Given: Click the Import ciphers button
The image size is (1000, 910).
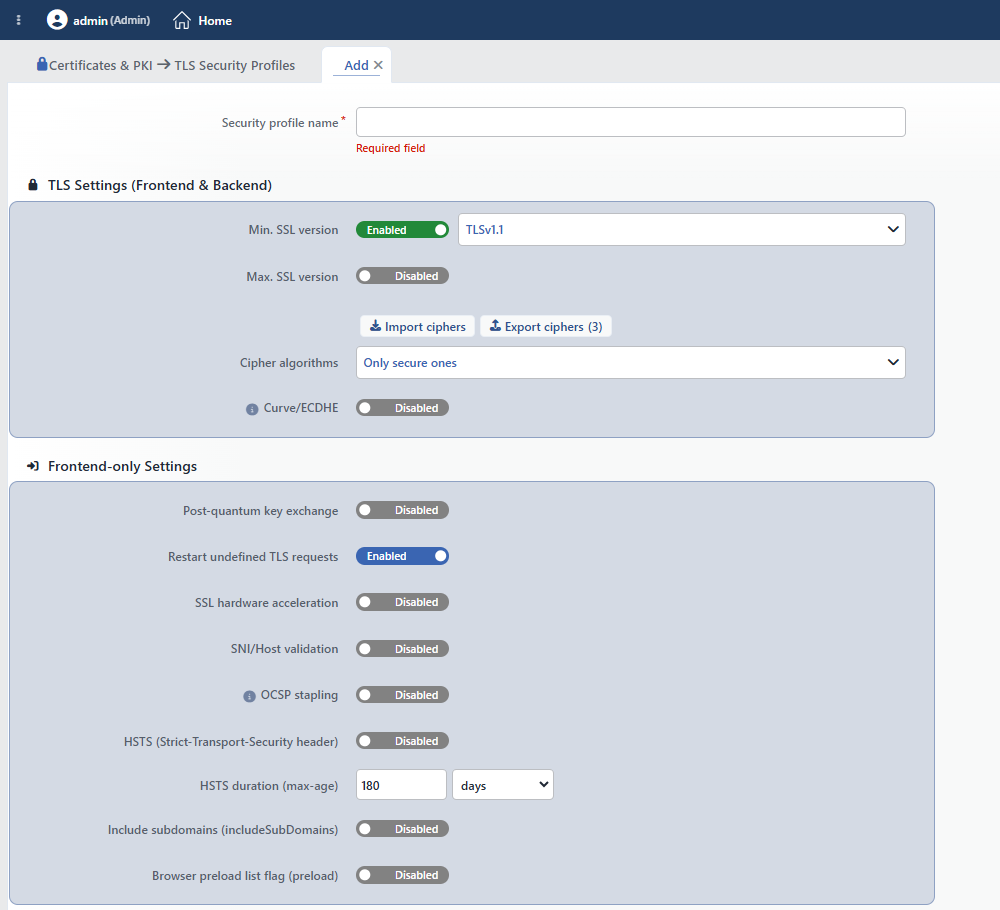Looking at the screenshot, I should click(x=418, y=327).
